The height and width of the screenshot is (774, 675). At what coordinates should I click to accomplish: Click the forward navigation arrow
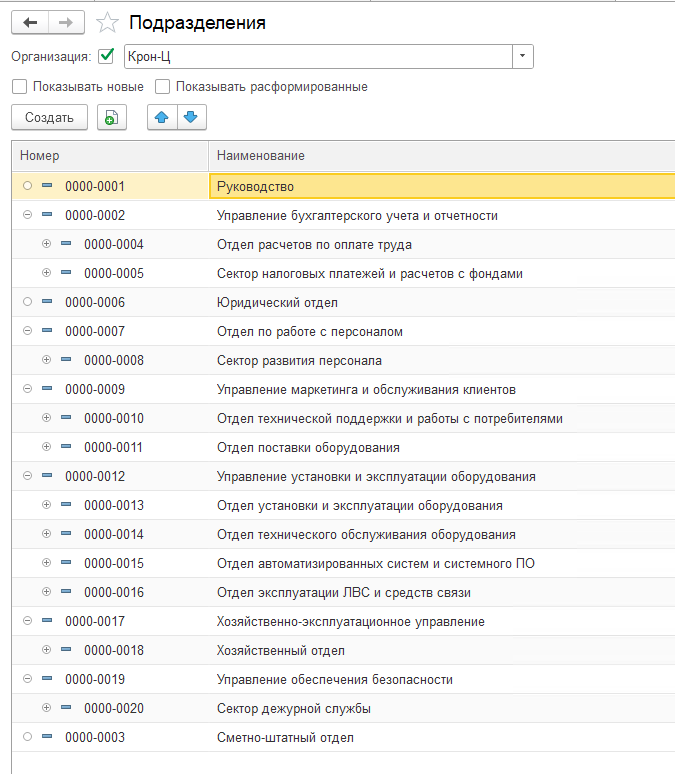coord(65,22)
